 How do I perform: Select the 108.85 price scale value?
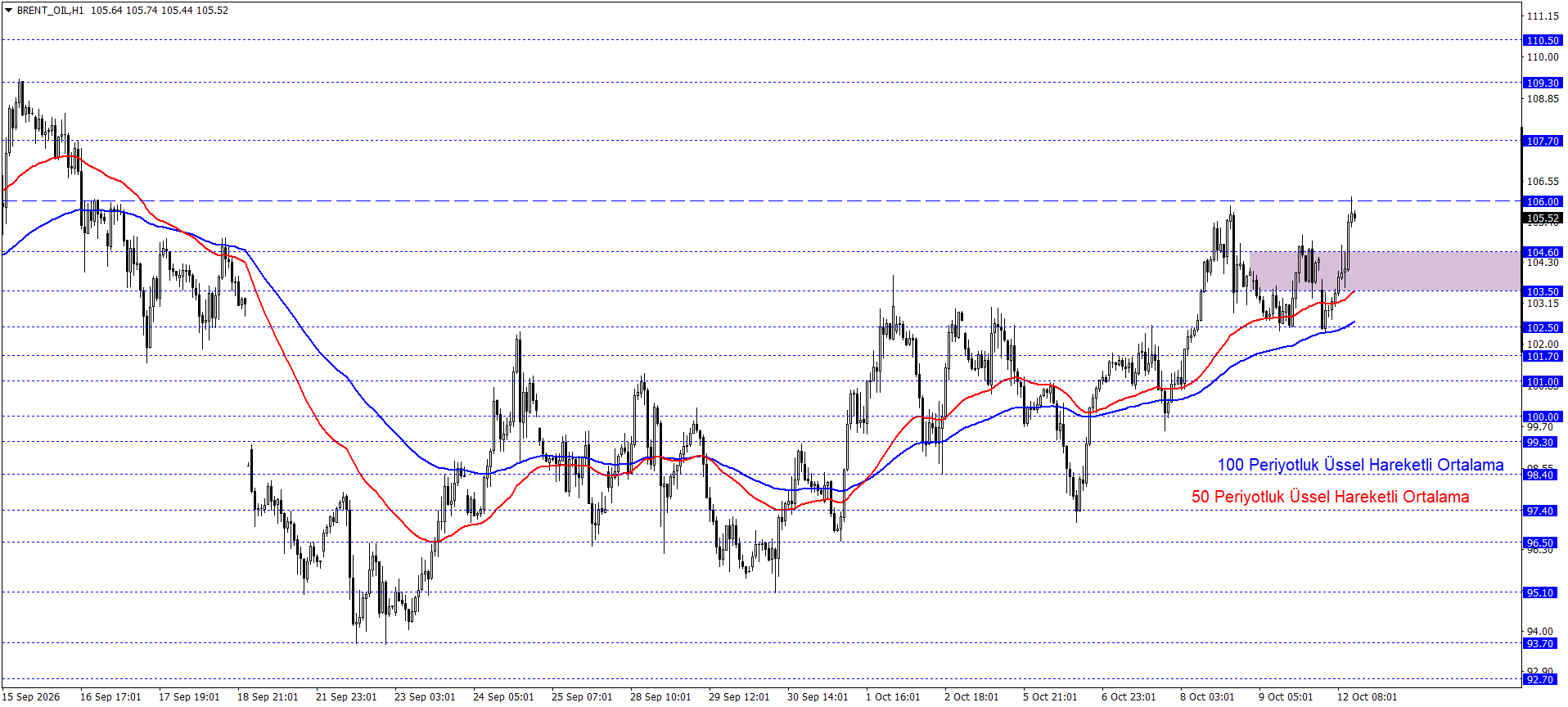(1543, 99)
